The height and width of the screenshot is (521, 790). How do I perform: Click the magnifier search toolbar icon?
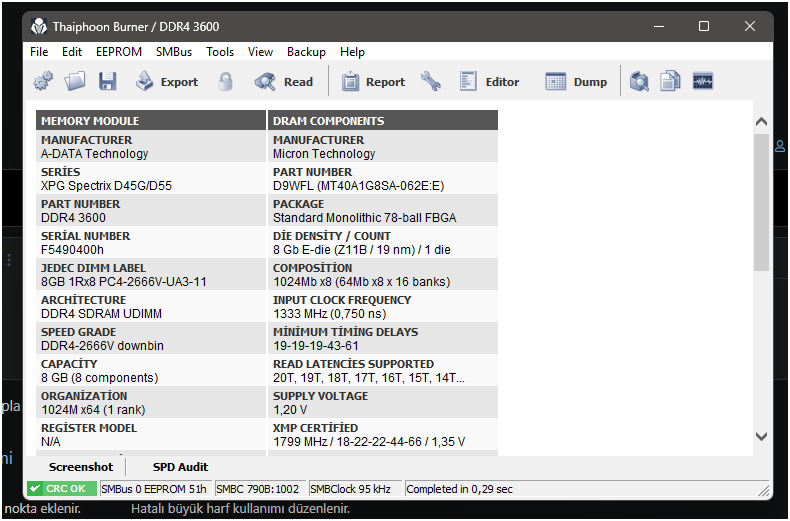pos(639,81)
